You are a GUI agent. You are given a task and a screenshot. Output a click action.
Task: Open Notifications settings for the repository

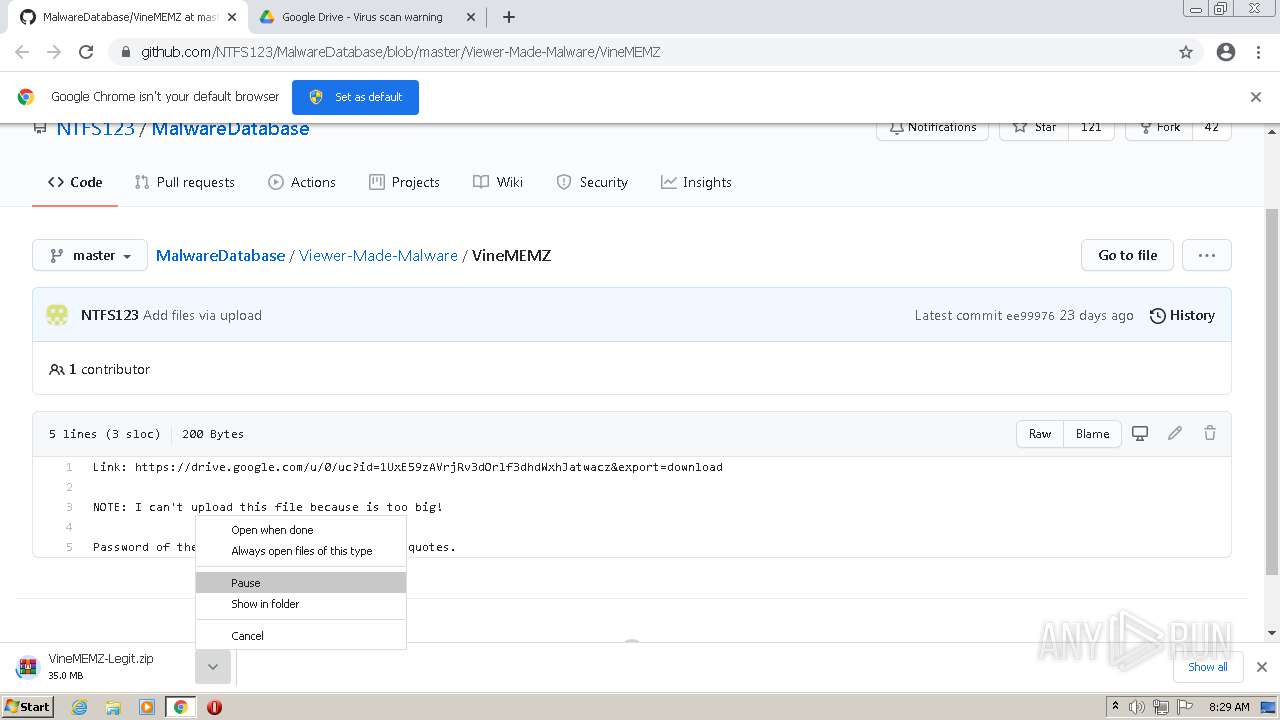(932, 128)
